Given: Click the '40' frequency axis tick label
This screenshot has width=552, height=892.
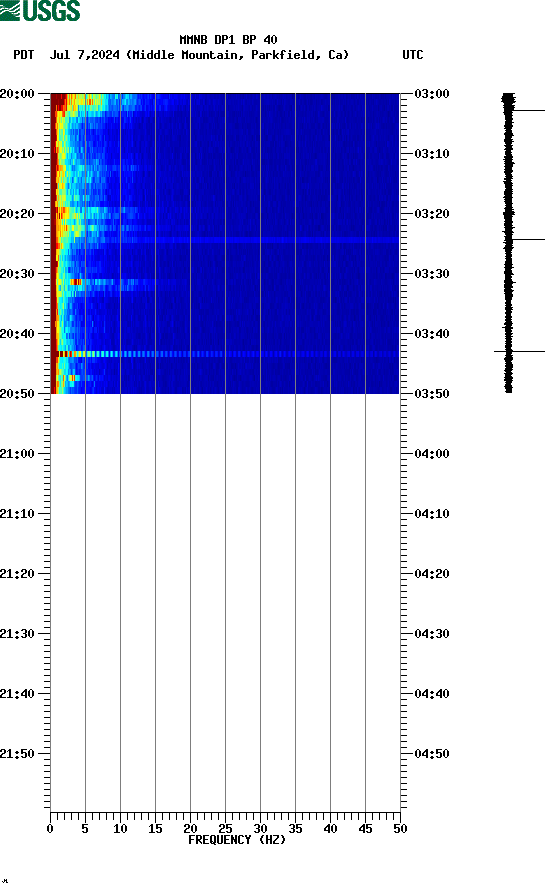Looking at the screenshot, I should [x=330, y=829].
